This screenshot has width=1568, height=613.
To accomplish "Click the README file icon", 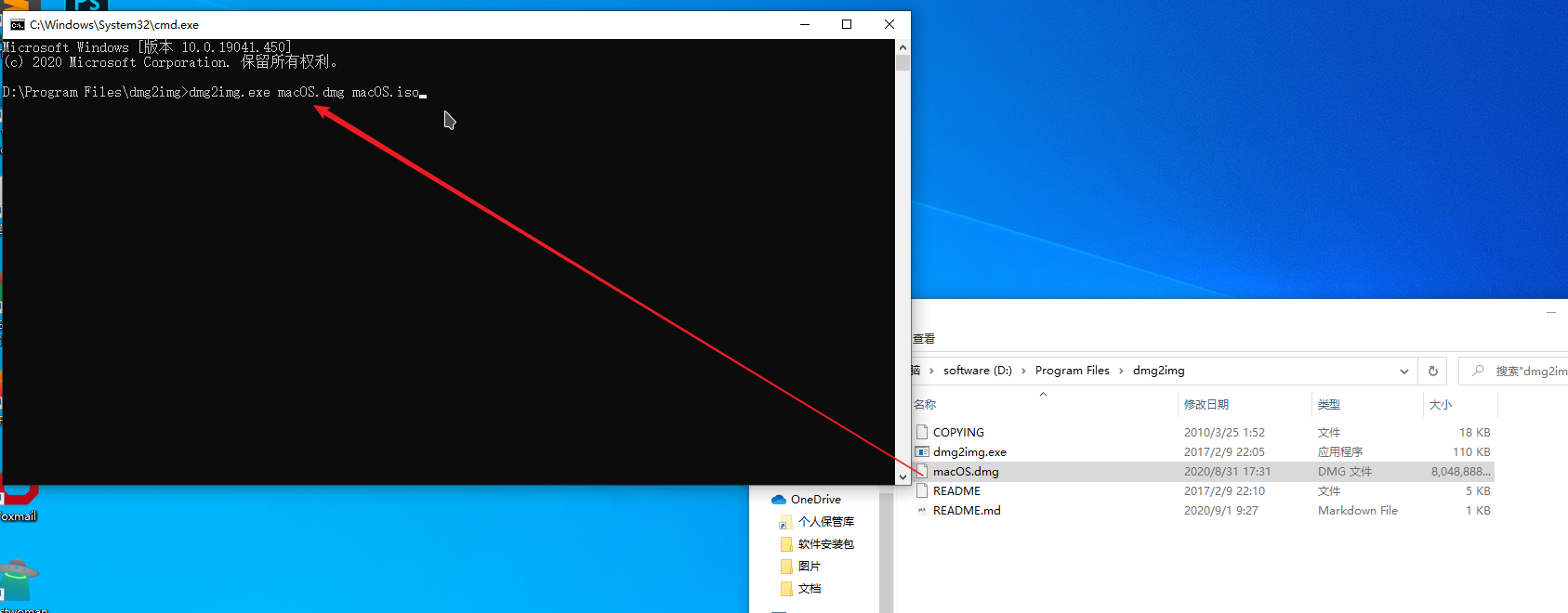I will (x=922, y=490).
